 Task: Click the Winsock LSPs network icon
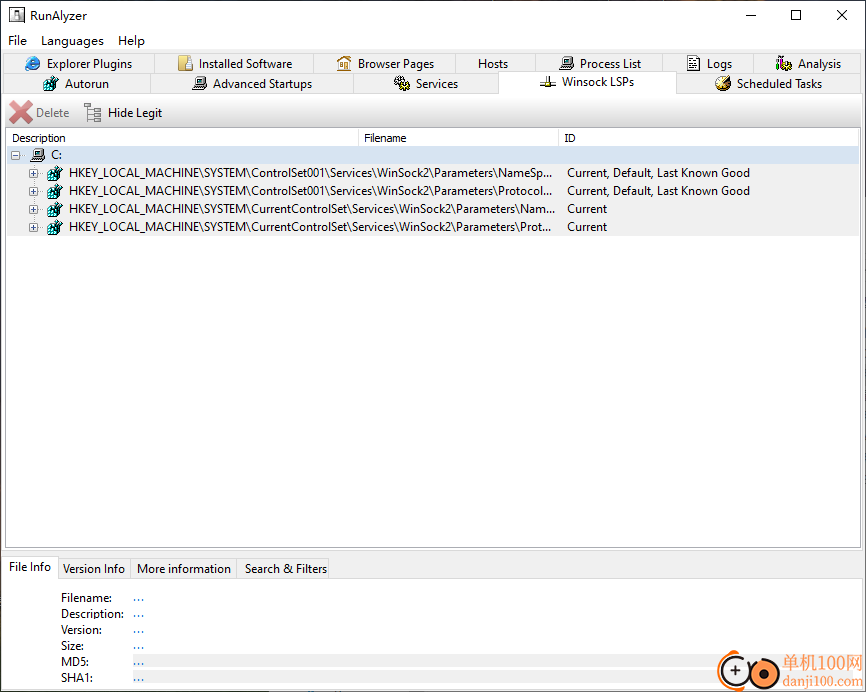(548, 82)
